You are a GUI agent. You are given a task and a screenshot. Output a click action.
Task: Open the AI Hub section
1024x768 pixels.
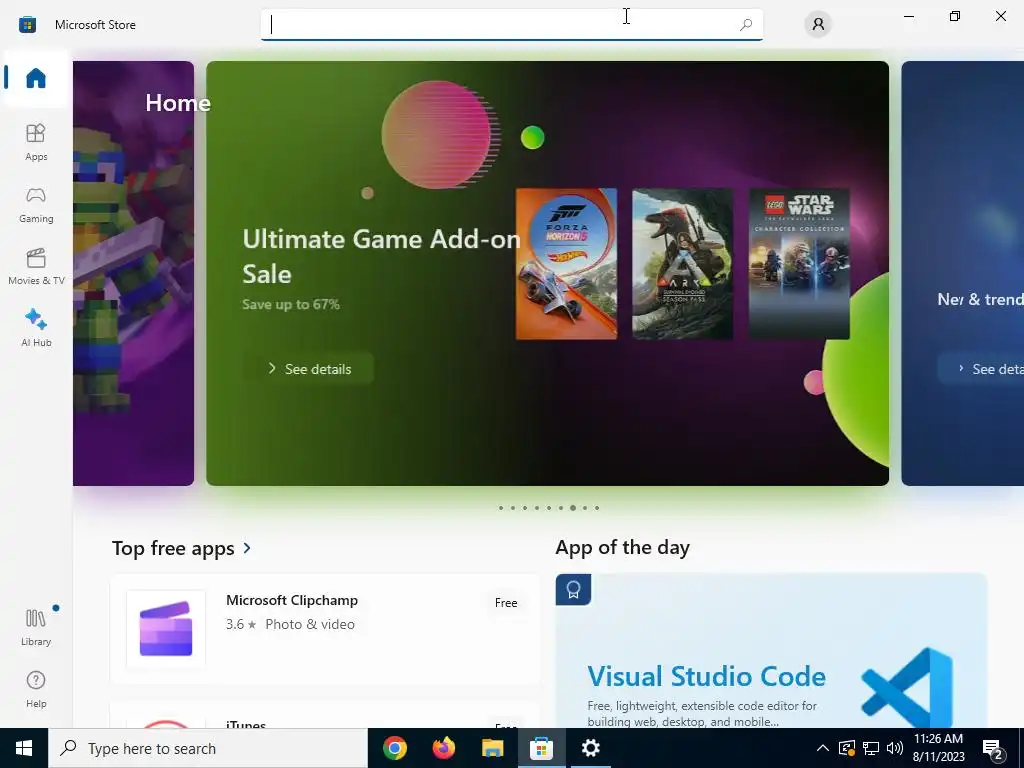[36, 328]
